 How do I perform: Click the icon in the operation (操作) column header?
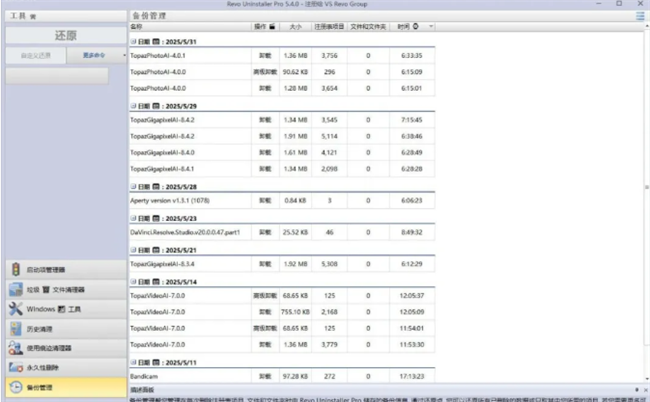tap(272, 27)
